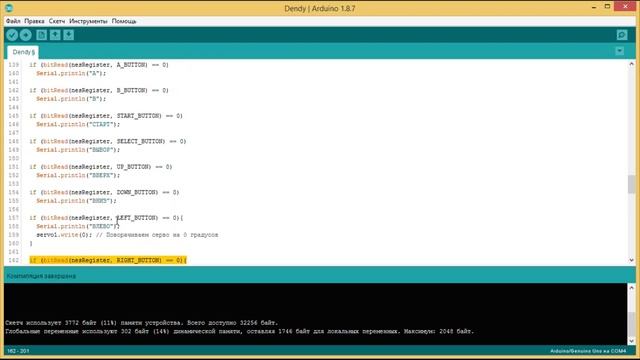Screen dimensions: 640x360
Task: Click the sketch memory usage console line
Action: [142, 323]
